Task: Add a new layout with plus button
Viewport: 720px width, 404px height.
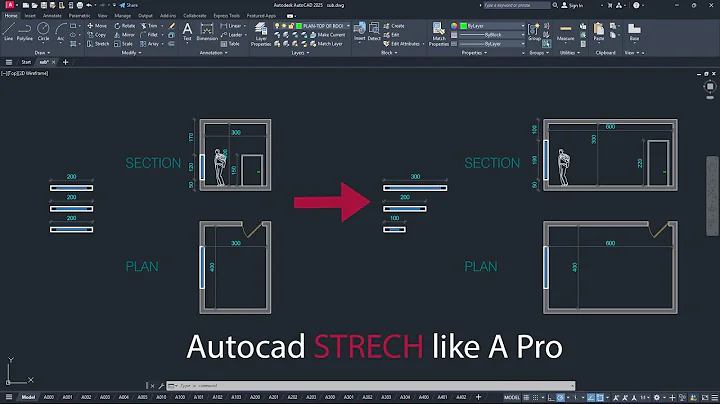Action: [x=478, y=397]
